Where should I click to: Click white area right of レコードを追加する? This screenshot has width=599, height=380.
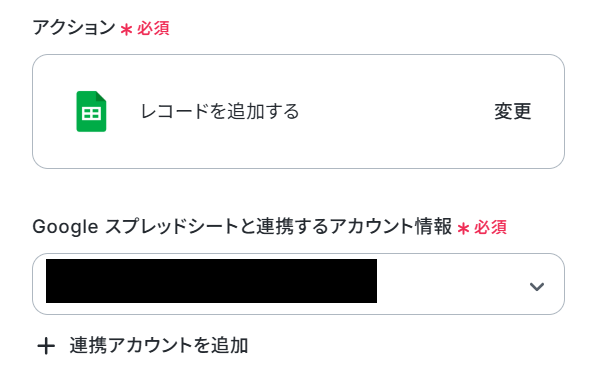click(397, 112)
